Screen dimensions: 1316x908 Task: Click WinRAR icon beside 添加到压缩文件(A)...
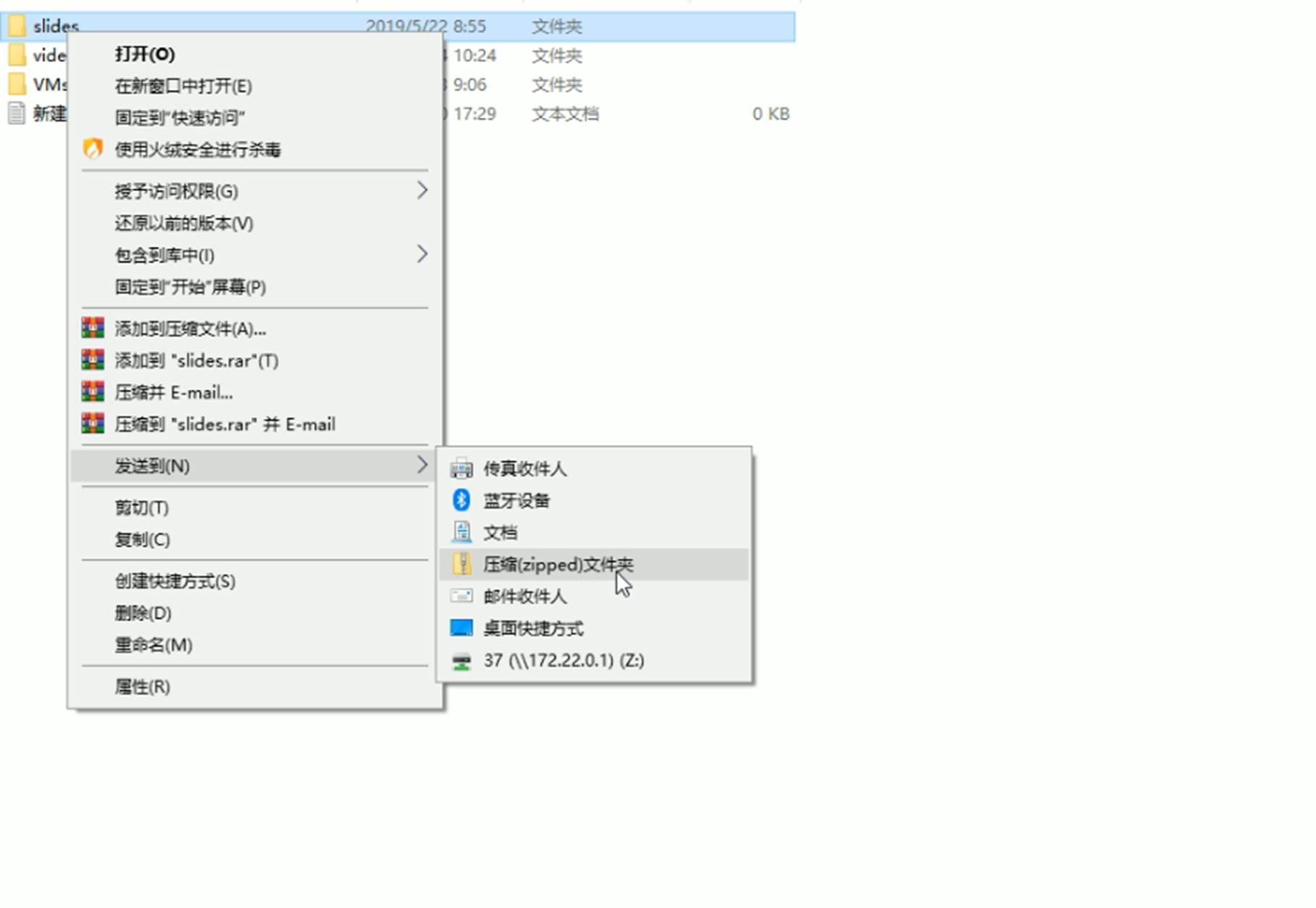[x=93, y=328]
